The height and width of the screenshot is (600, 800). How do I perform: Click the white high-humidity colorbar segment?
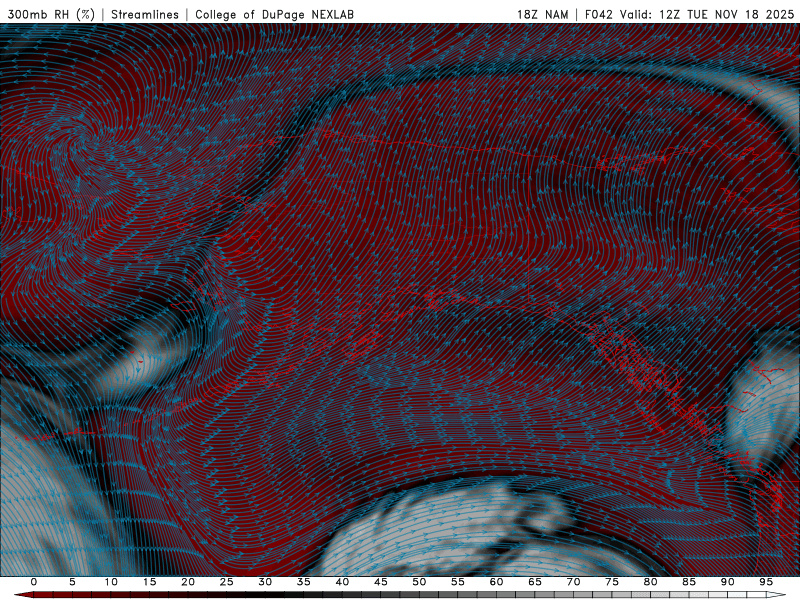[756, 595]
